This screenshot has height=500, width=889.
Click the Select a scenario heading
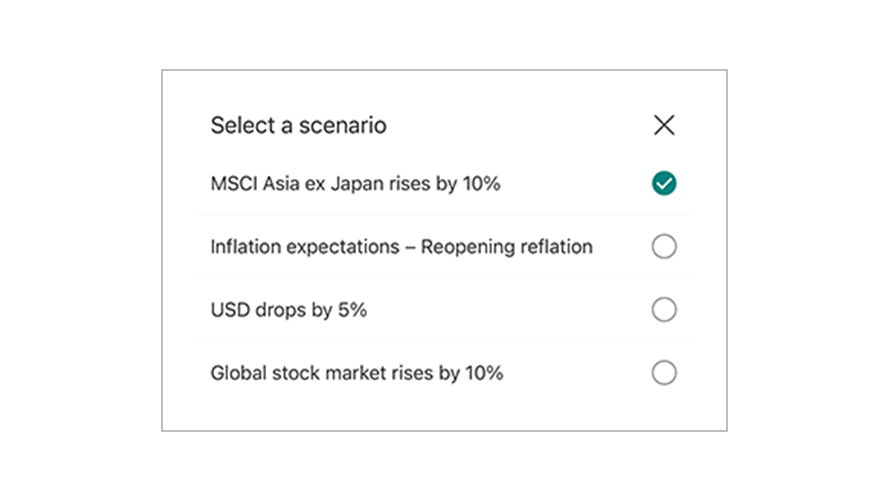pyautogui.click(x=298, y=125)
